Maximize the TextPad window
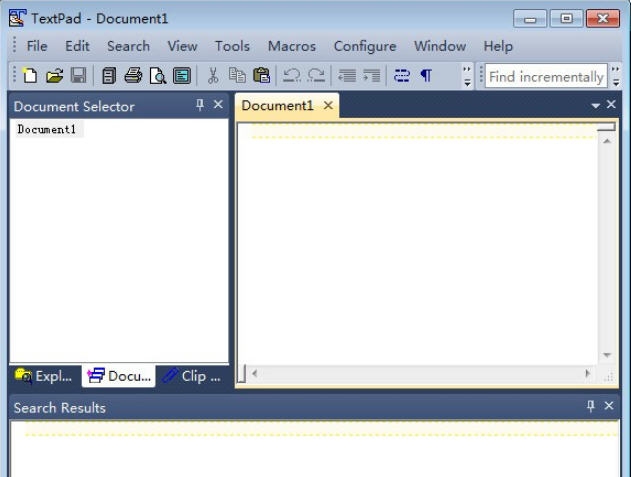 566,19
